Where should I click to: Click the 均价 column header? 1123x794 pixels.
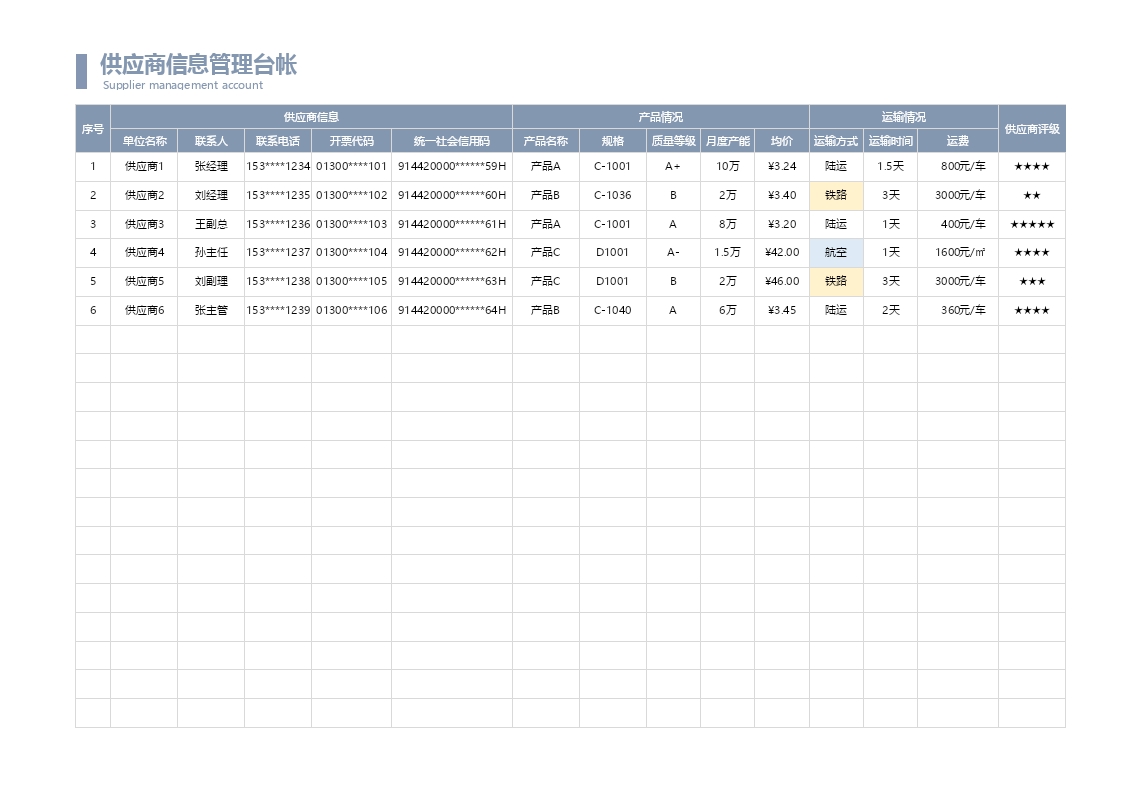pyautogui.click(x=782, y=141)
